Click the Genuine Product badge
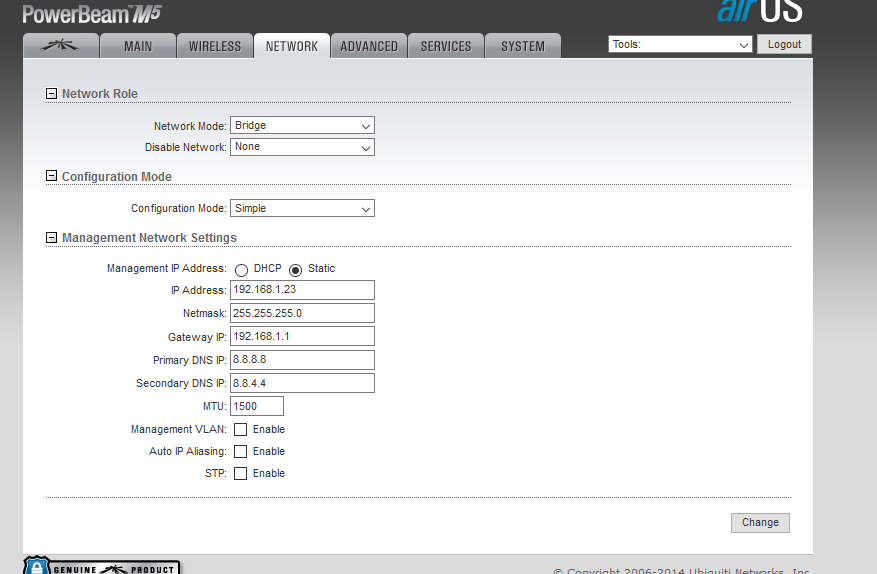Viewport: 877px width, 574px height. [x=102, y=566]
